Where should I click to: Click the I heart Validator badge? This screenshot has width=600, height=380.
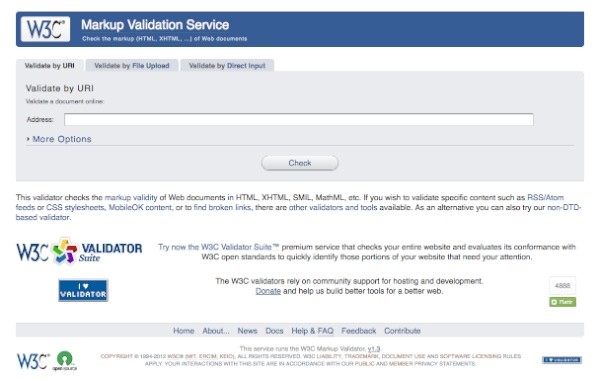tap(83, 290)
